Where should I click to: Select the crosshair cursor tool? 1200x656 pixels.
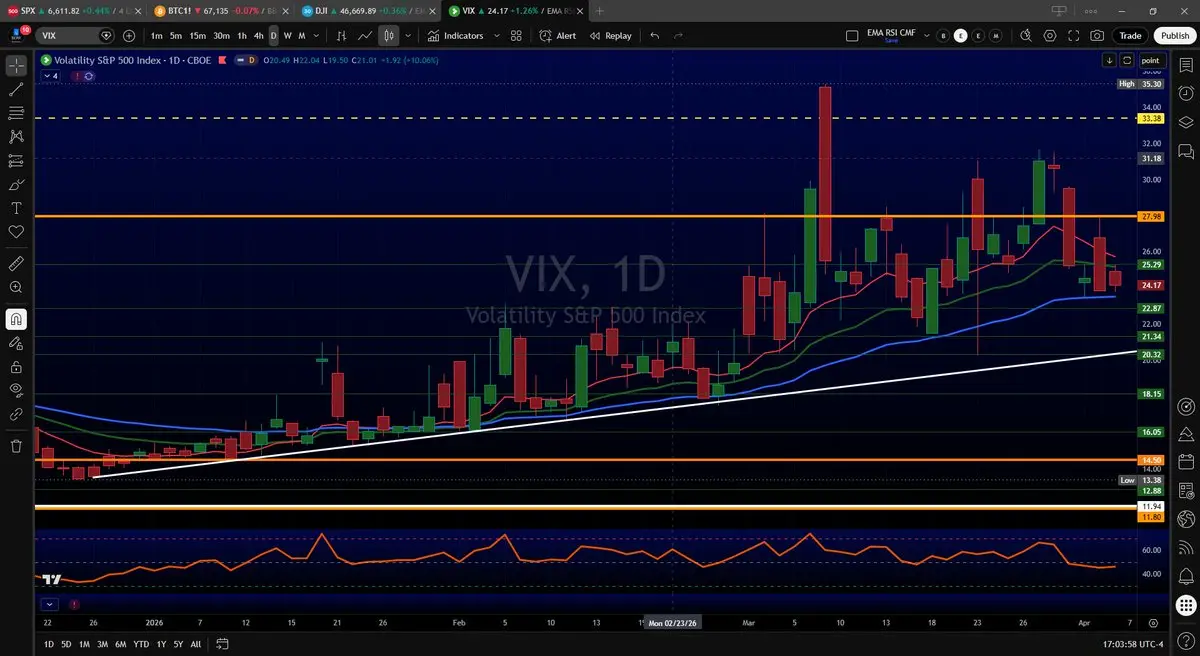click(16, 66)
